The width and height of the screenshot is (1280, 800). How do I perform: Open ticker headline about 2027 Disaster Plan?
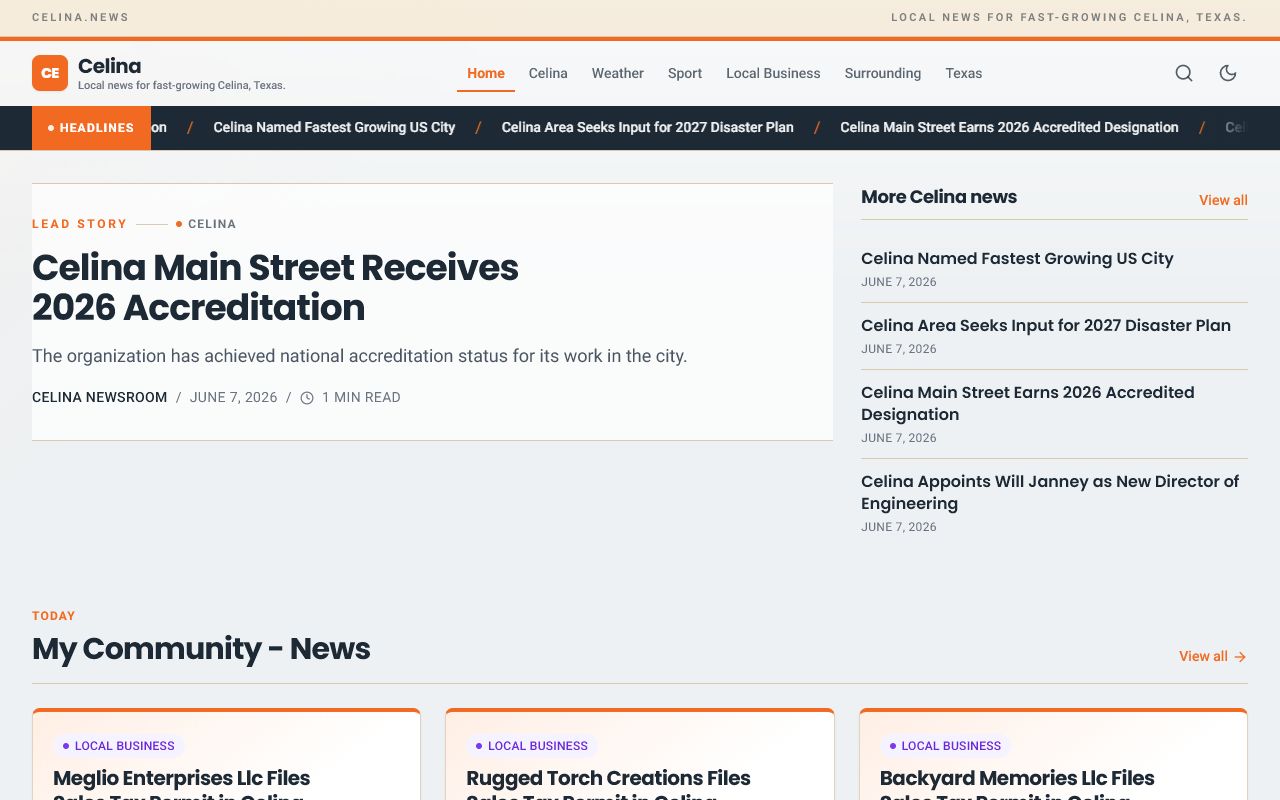(647, 127)
